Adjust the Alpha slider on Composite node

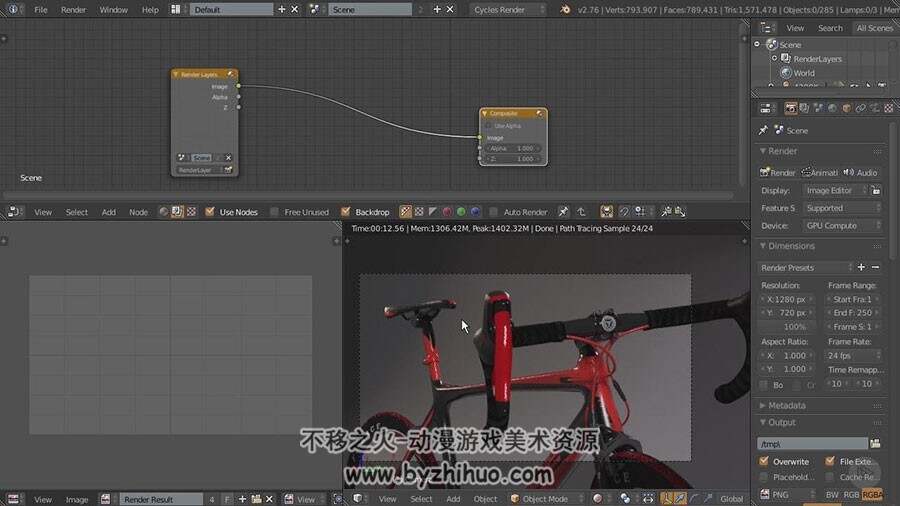pyautogui.click(x=513, y=148)
